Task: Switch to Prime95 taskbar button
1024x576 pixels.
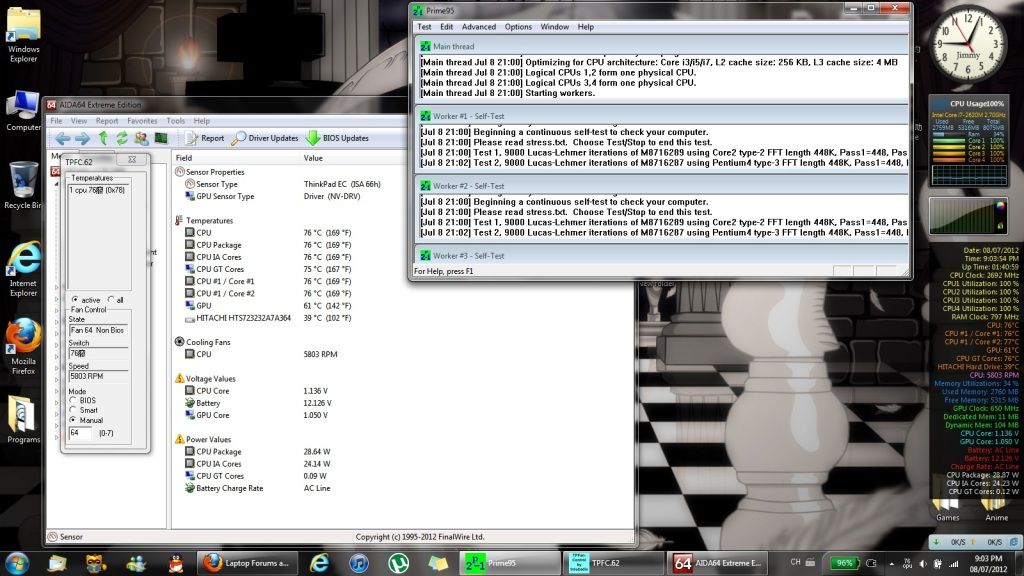Action: click(x=510, y=563)
